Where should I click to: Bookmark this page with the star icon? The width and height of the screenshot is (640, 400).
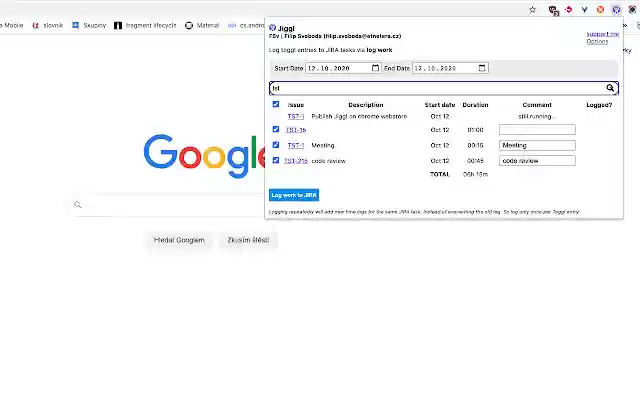point(532,10)
